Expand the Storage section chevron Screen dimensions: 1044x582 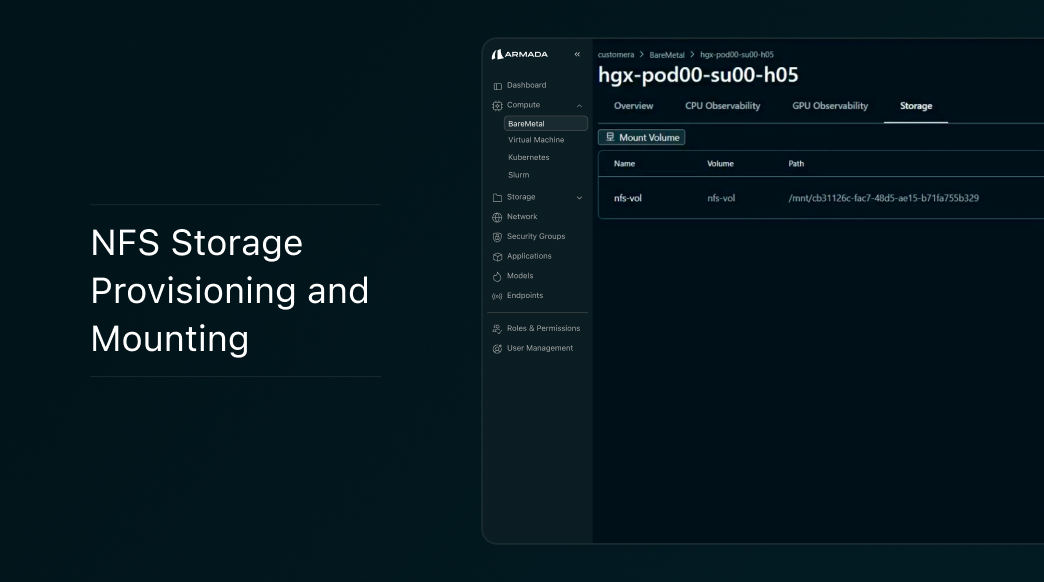[579, 198]
